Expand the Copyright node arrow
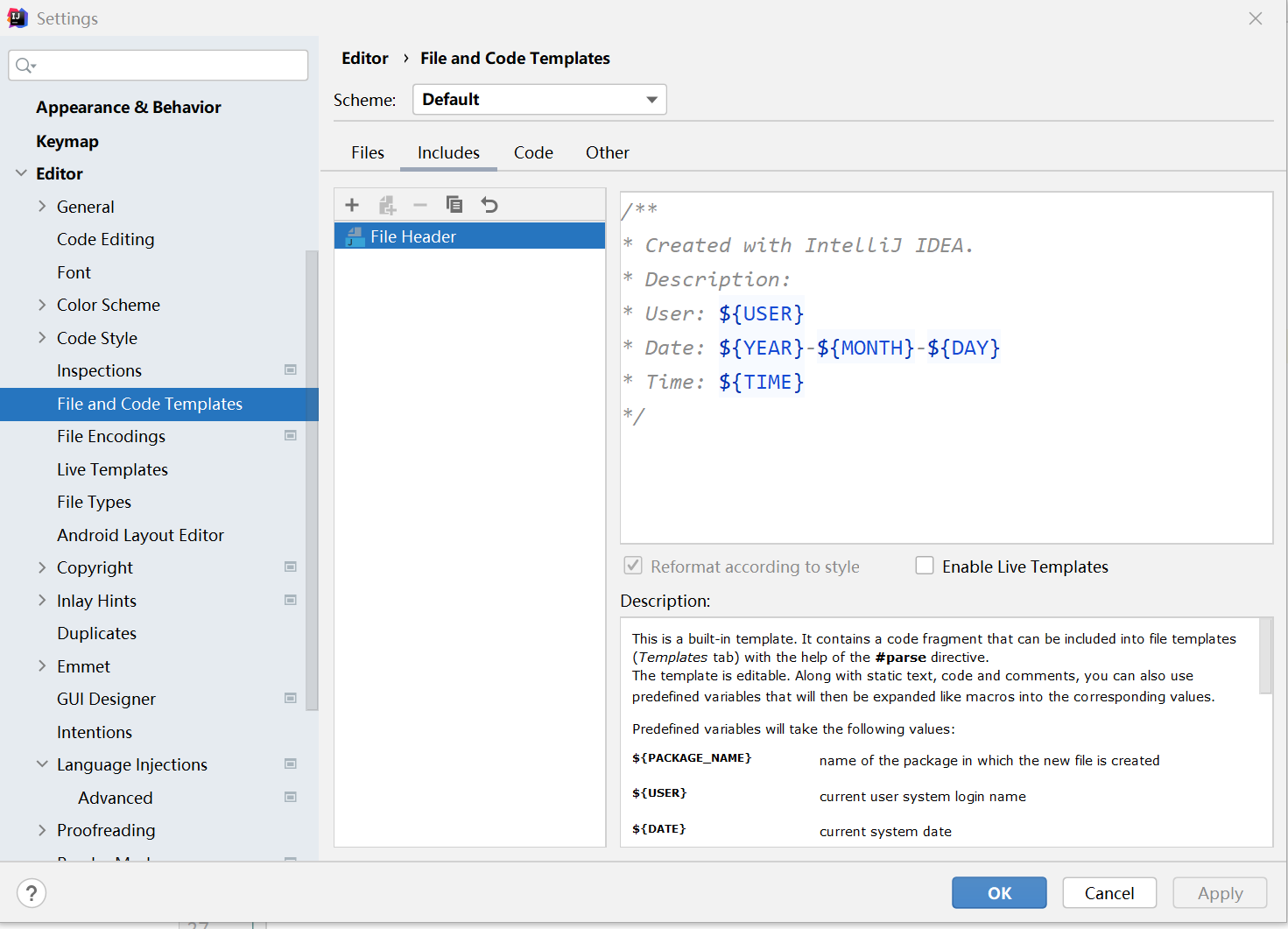Viewport: 1288px width, 929px height. [42, 567]
